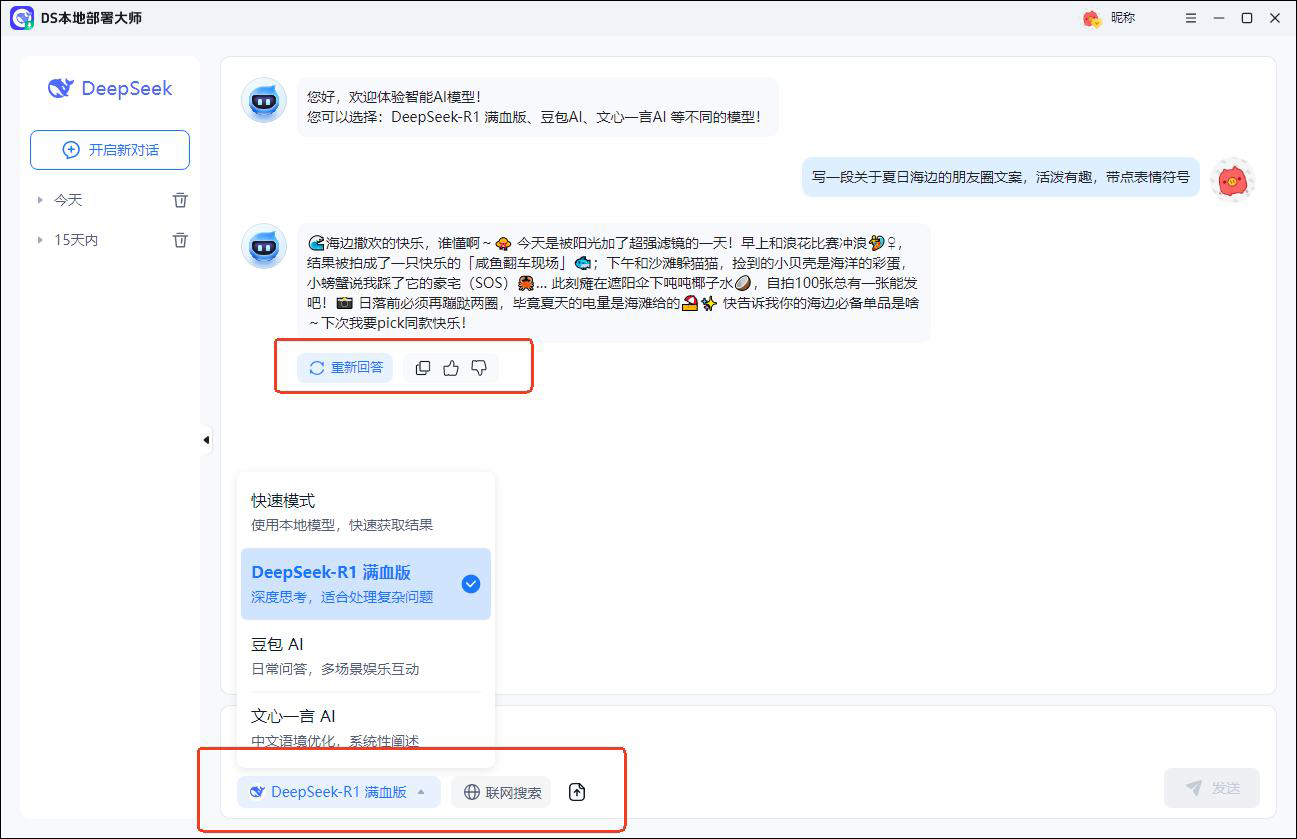Click the upload file icon
Screen dimensions: 1297x839
point(577,792)
